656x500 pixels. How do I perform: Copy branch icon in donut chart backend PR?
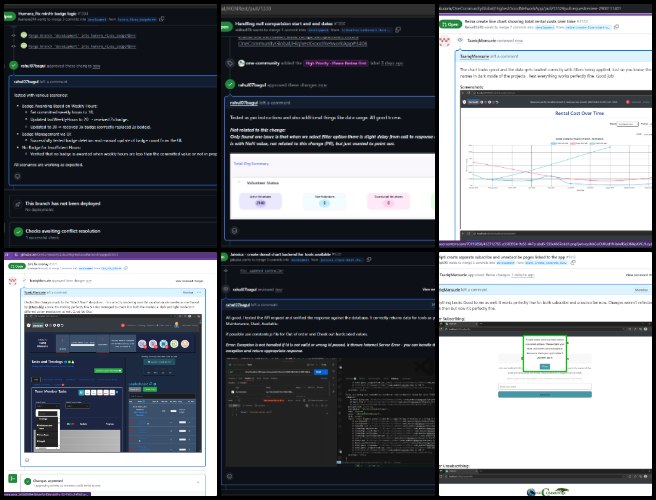pyautogui.click(x=369, y=259)
